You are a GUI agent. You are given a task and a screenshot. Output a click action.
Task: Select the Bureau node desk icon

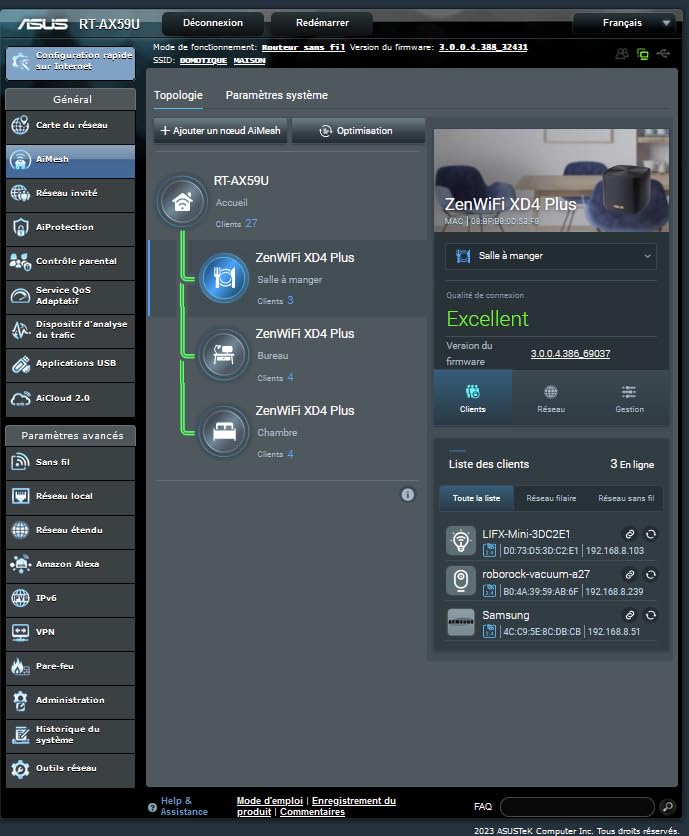(223, 354)
